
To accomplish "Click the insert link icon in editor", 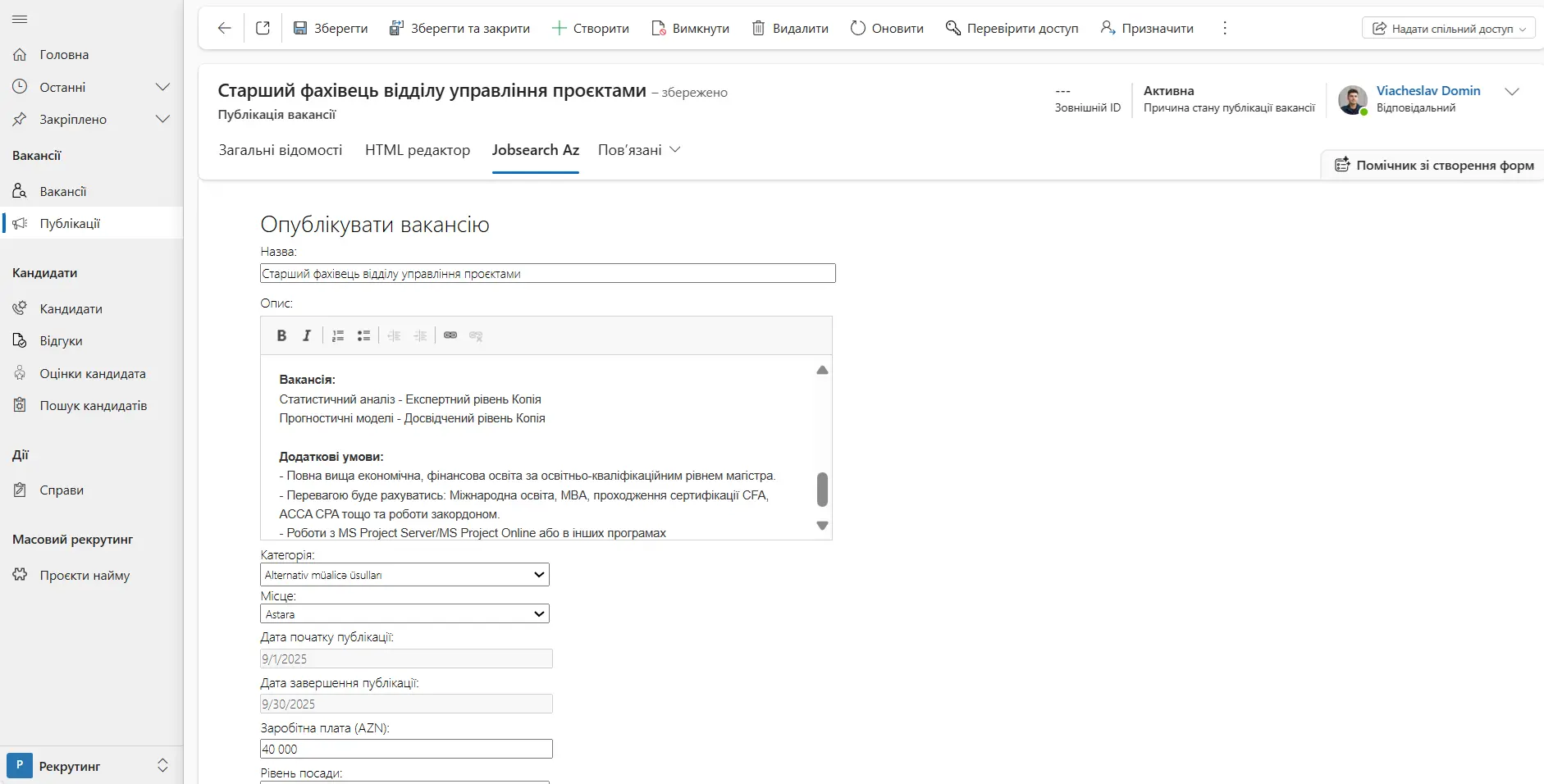I will pos(450,335).
